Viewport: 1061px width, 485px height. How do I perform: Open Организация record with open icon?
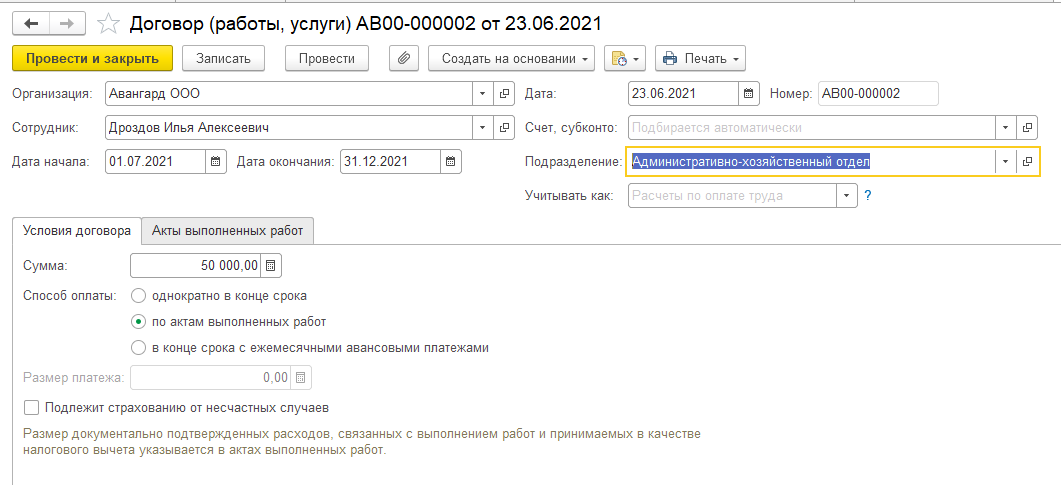pos(503,94)
